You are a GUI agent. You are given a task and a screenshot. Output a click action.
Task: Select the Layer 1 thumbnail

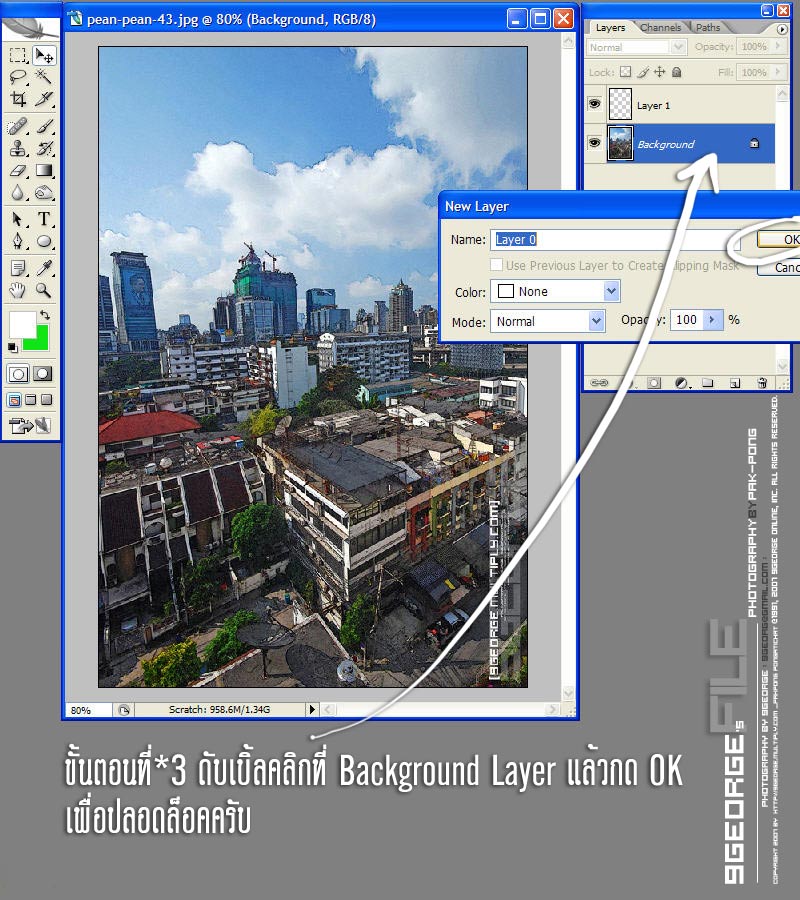620,104
